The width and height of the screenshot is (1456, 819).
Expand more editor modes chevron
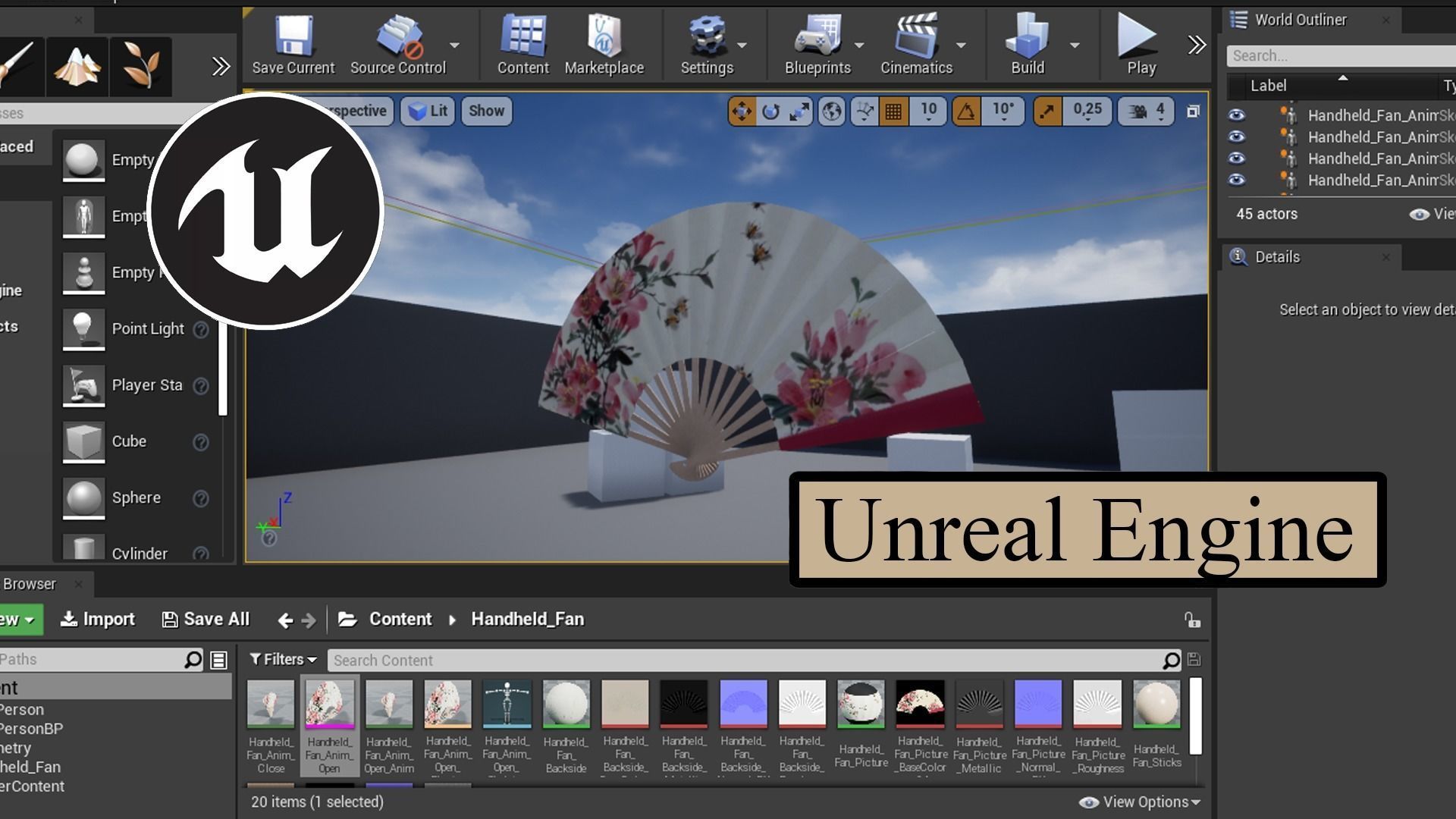pos(221,67)
